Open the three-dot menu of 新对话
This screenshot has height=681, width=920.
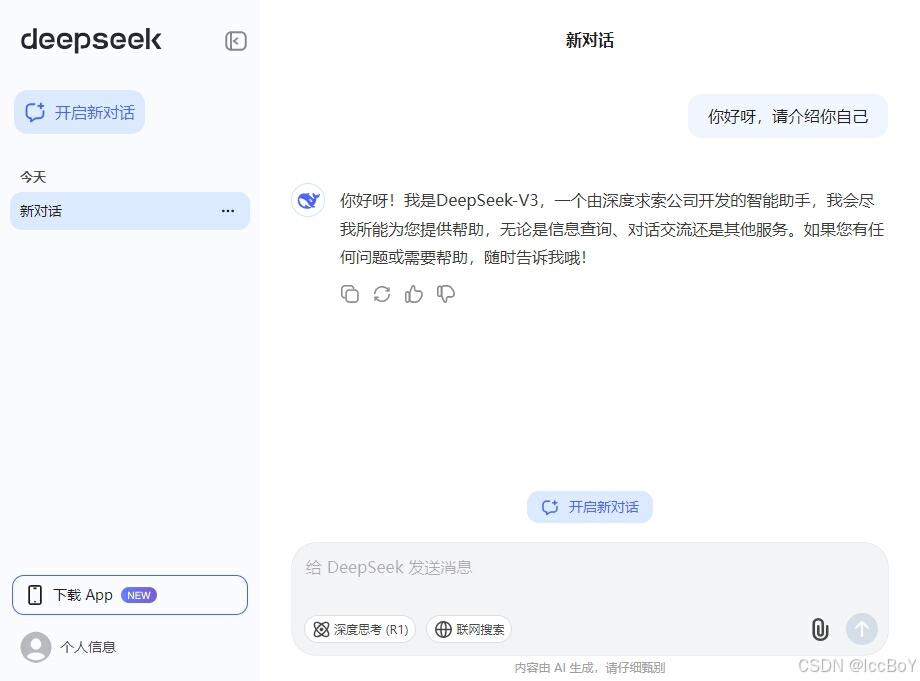[x=228, y=211]
